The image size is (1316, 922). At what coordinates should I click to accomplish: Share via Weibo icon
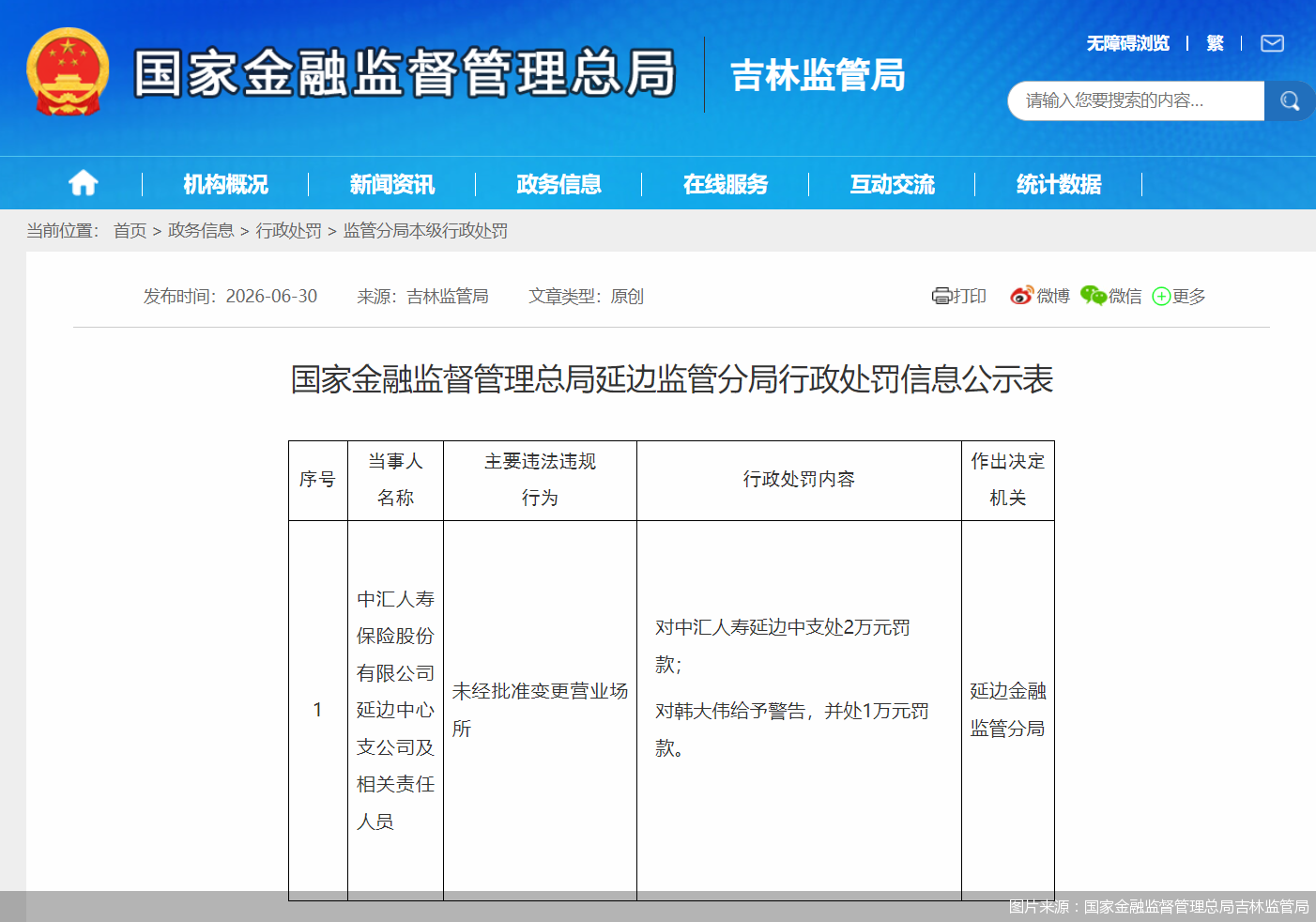click(1021, 296)
